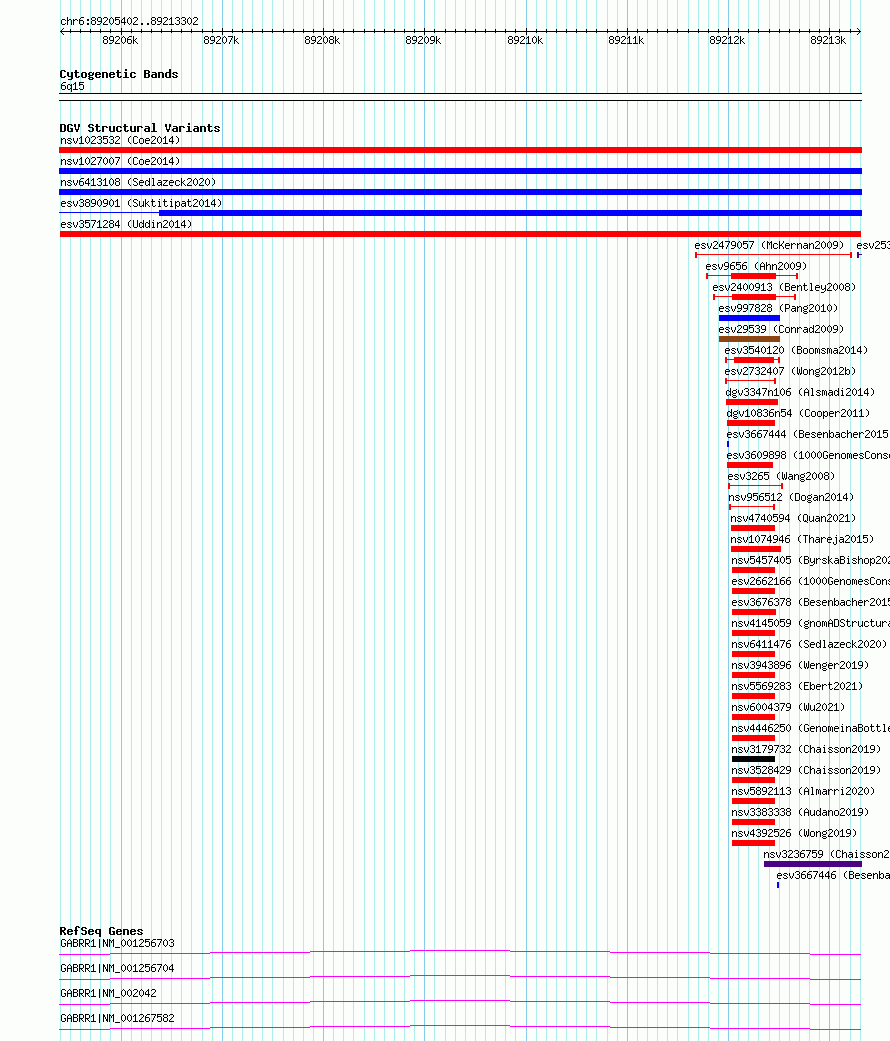Click the esv9656 (Ahn2009) label

(757, 266)
